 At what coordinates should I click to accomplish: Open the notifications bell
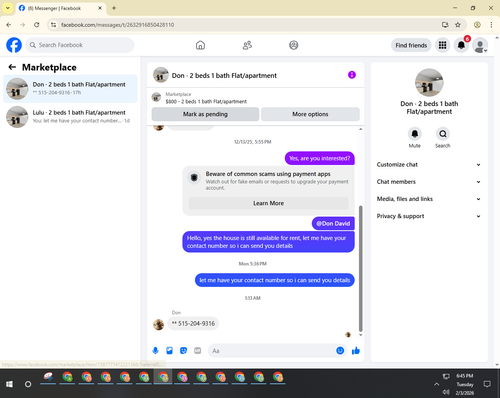tap(461, 45)
